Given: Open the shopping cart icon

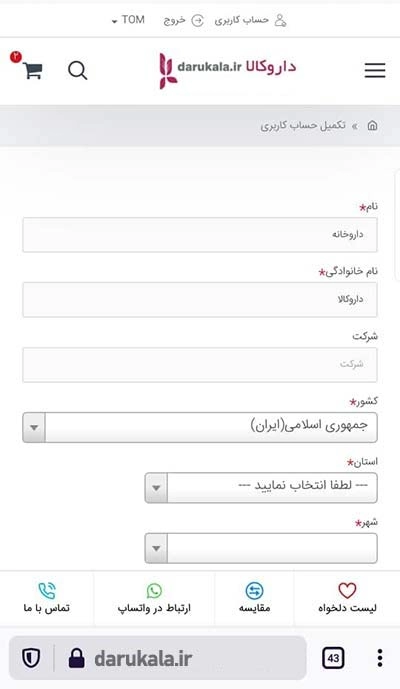Looking at the screenshot, I should coord(33,70).
